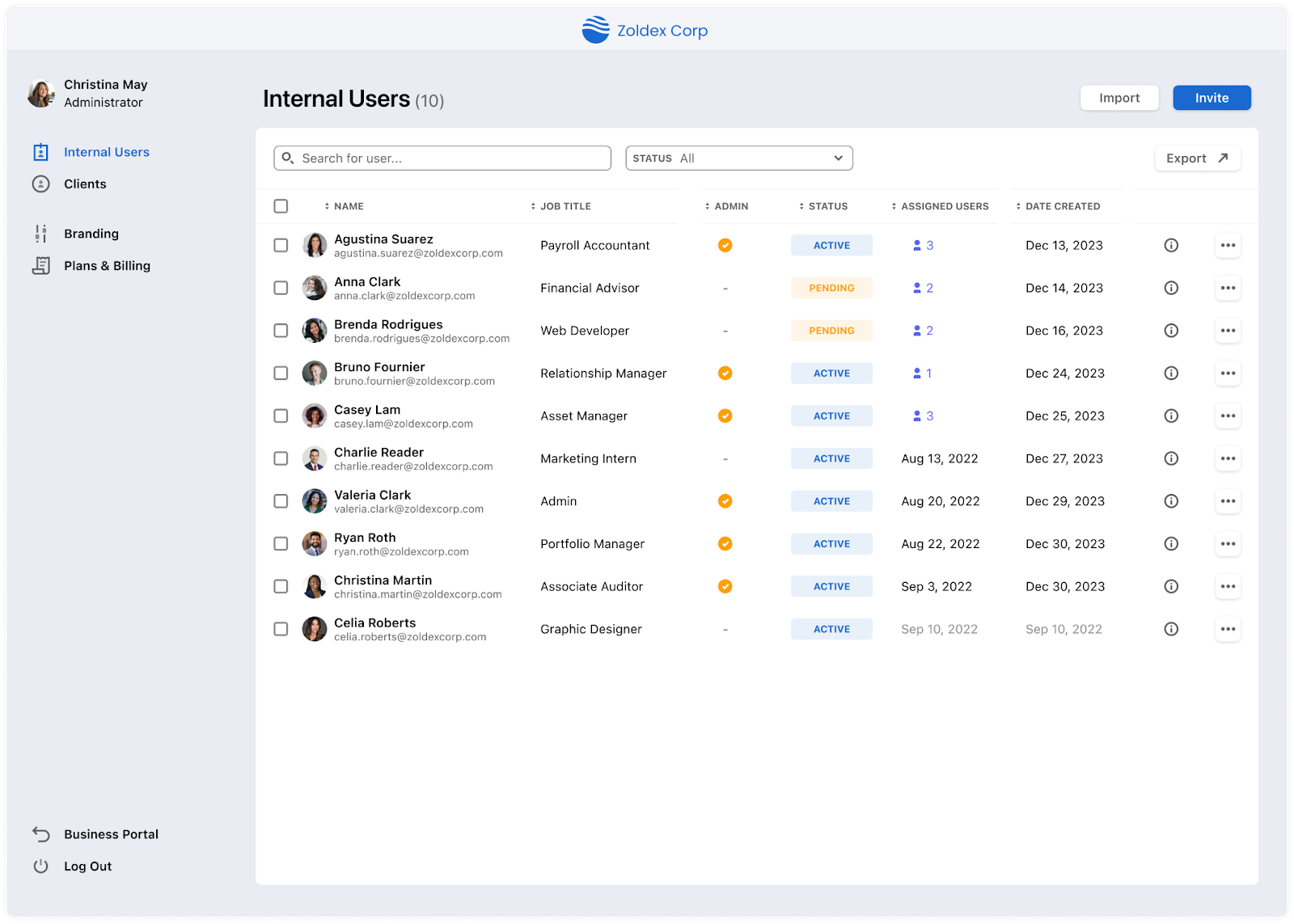Click the Business Portal return icon
The width and height of the screenshot is (1294, 924).
(x=40, y=833)
